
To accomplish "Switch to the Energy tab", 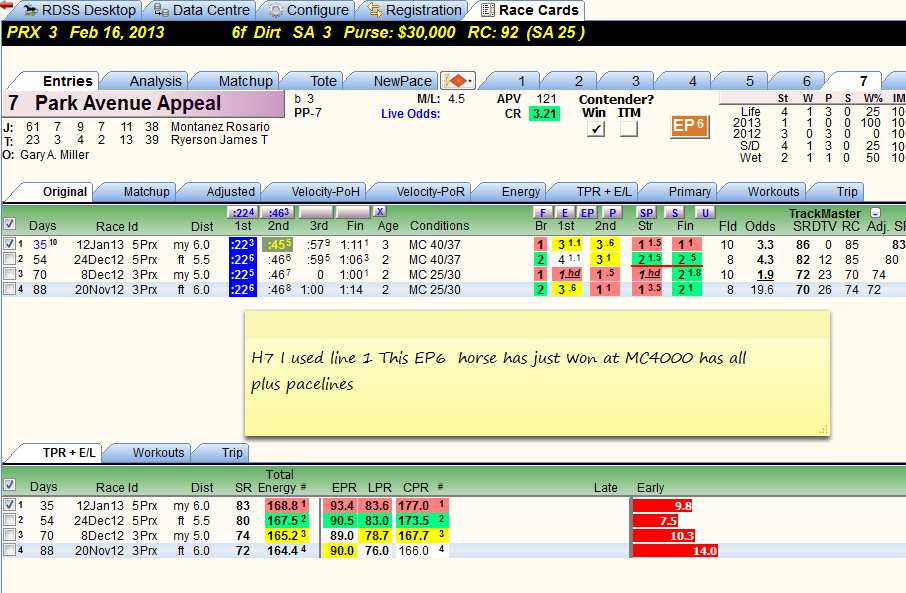I will (x=521, y=191).
